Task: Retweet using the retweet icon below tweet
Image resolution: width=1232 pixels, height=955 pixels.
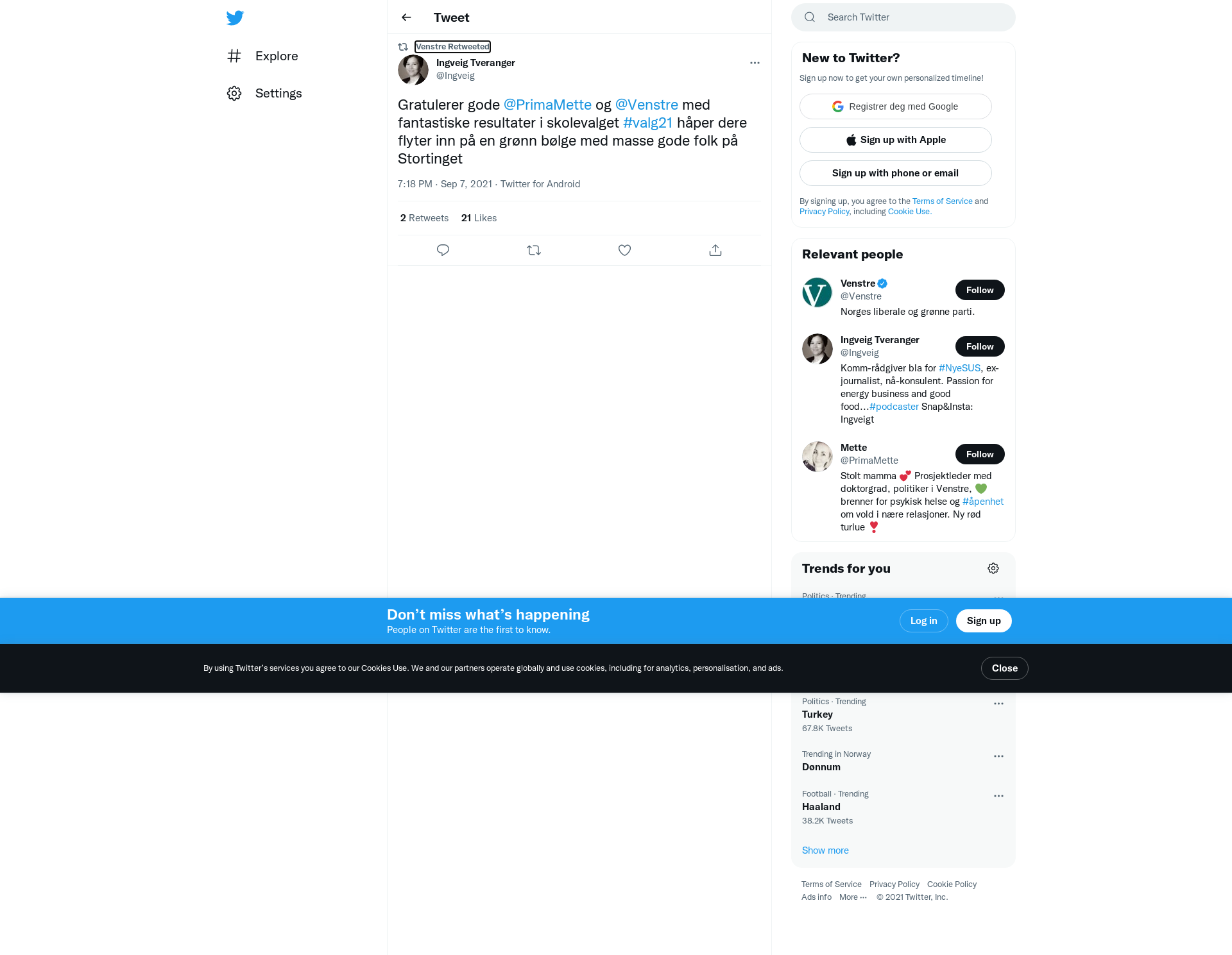Action: pyautogui.click(x=534, y=250)
